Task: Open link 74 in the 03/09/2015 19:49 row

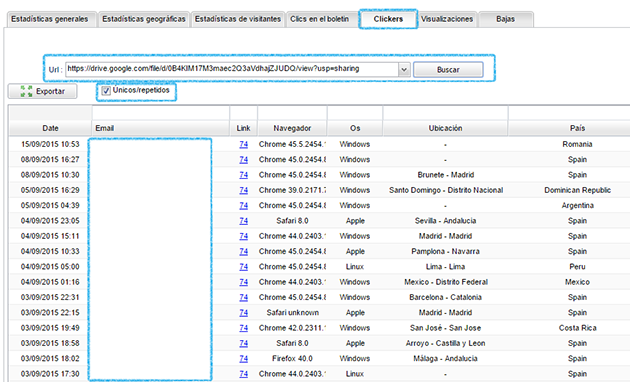Action: point(243,328)
